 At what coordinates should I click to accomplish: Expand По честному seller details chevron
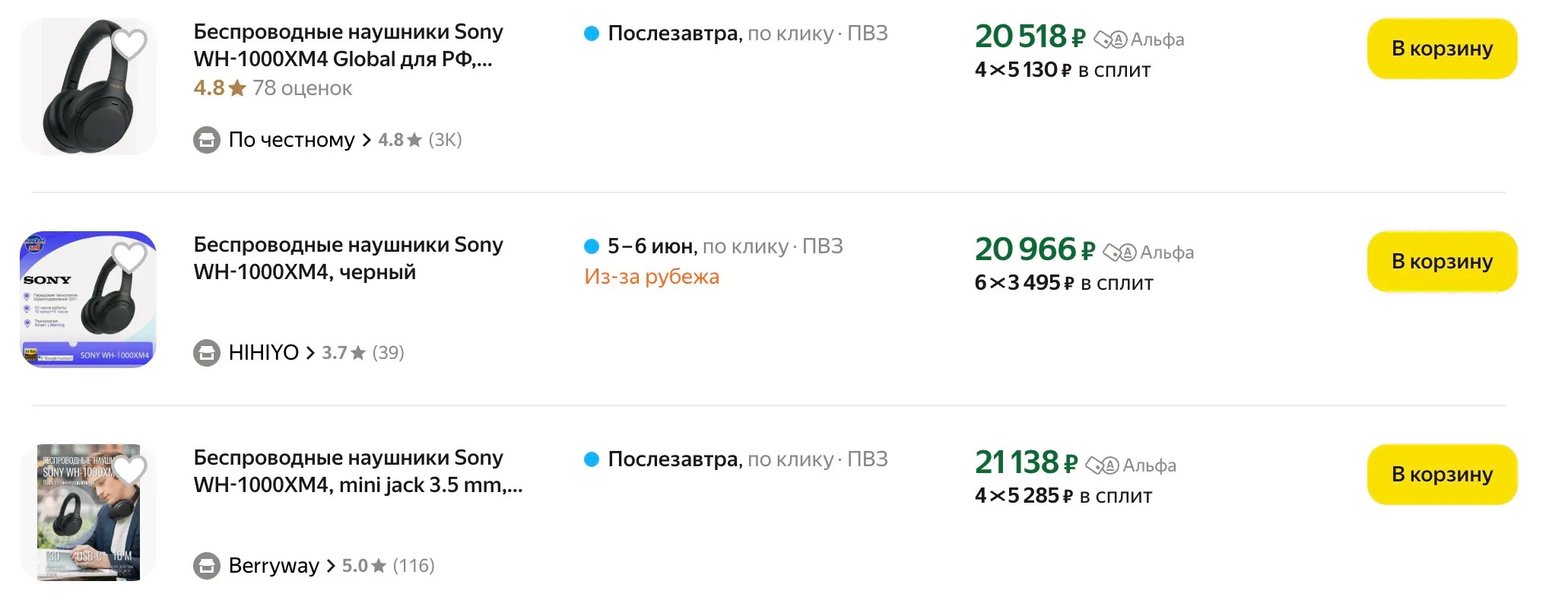pyautogui.click(x=367, y=140)
